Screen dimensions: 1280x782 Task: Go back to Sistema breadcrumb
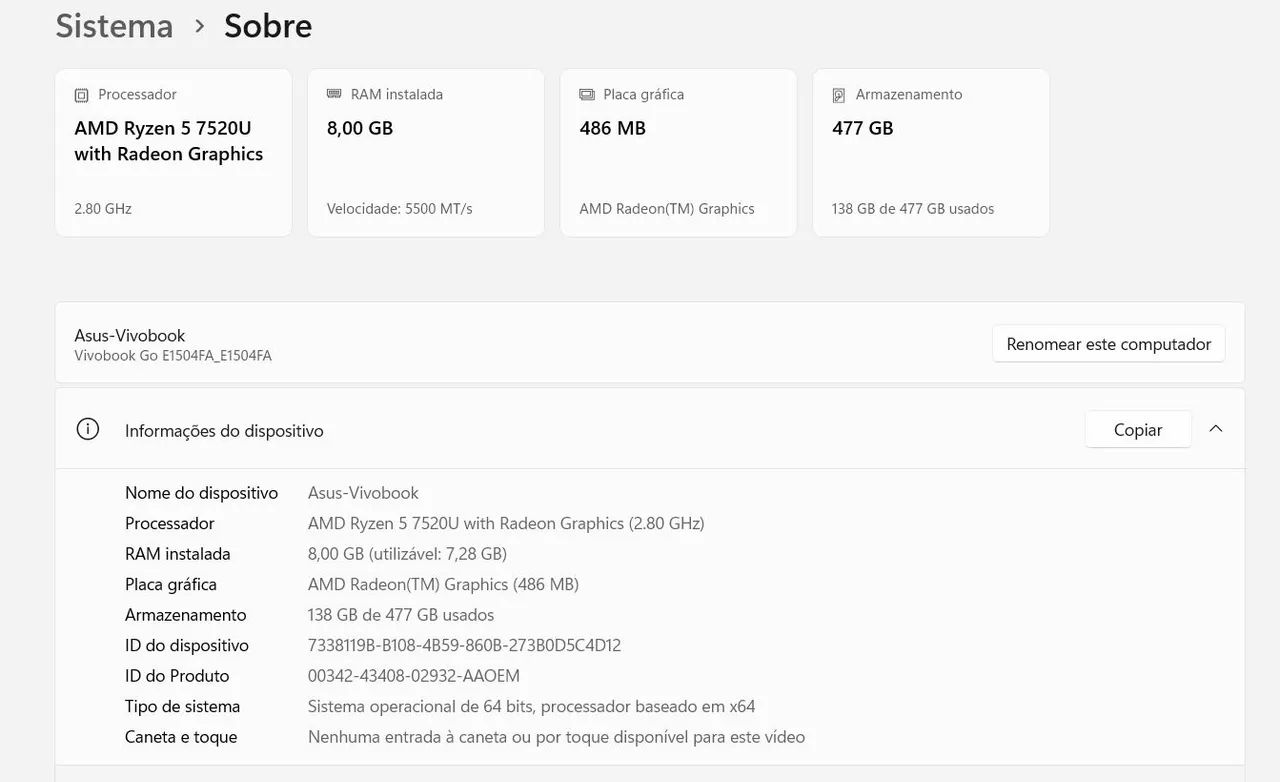(114, 26)
